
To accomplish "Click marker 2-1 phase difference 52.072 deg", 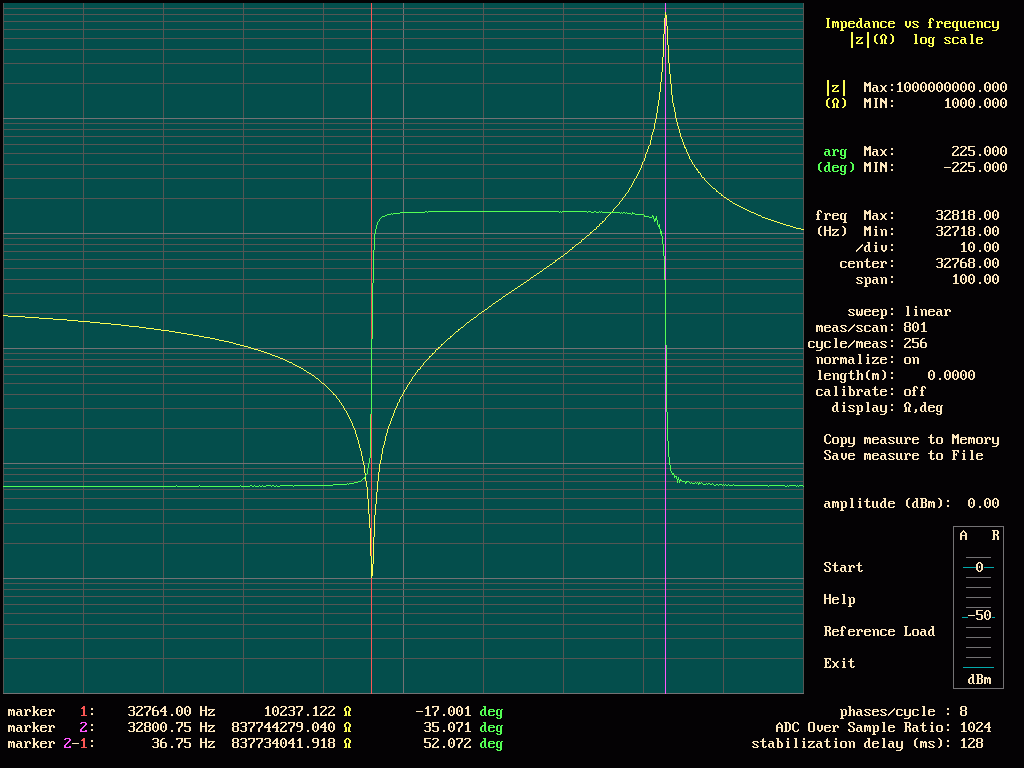I will point(463,743).
